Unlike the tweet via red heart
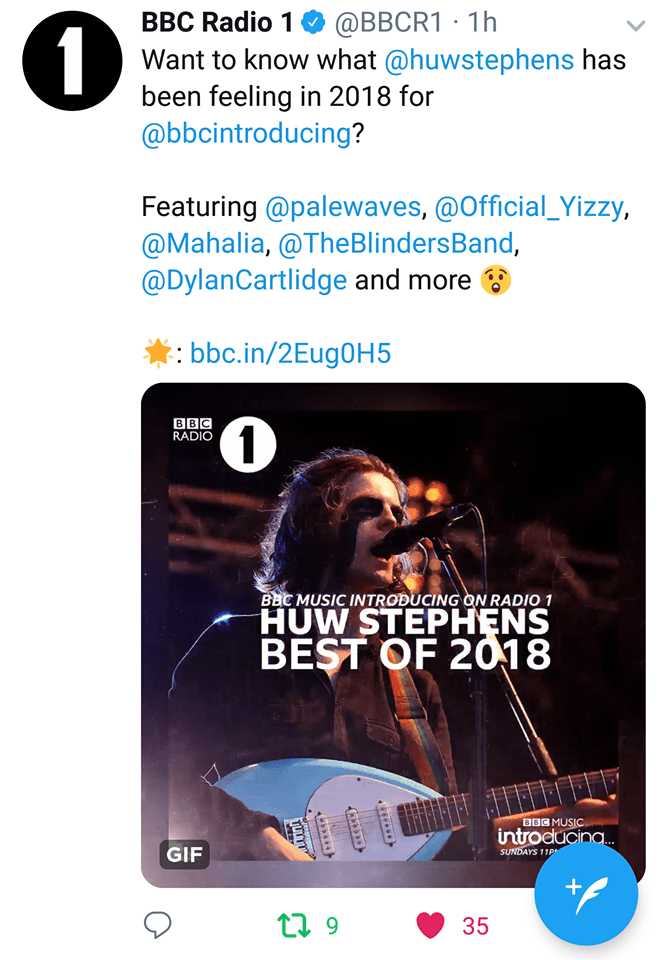Image resolution: width=668 pixels, height=960 pixels. (430, 925)
